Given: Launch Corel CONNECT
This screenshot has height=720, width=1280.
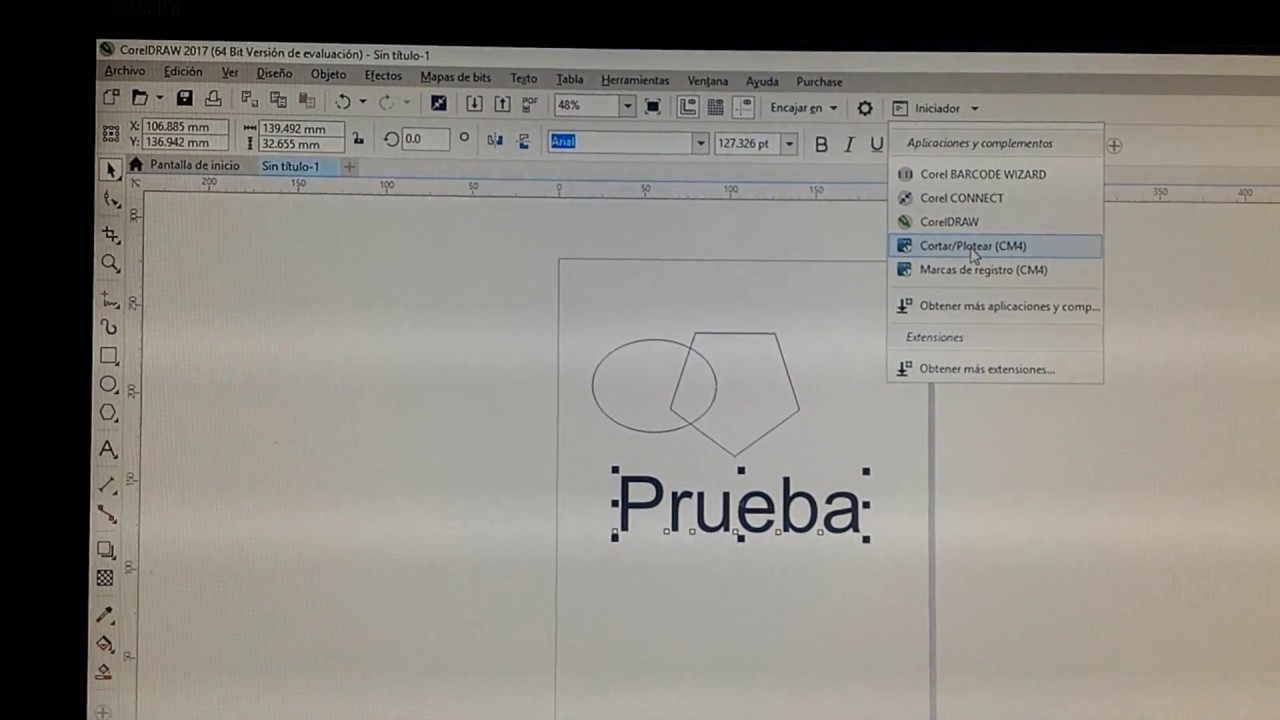Looking at the screenshot, I should pos(995,198).
